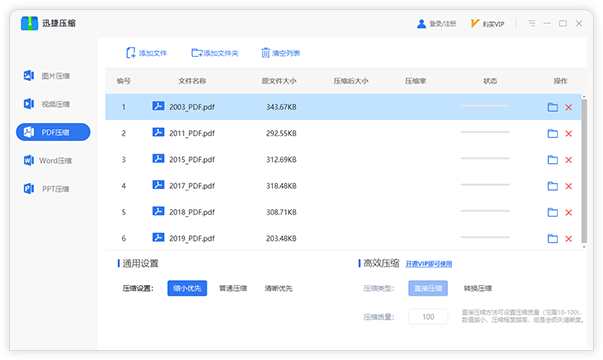This screenshot has height=360, width=603.
Task: Click the PDF icon beside 2019_PDF.pdf
Action: (x=158, y=237)
